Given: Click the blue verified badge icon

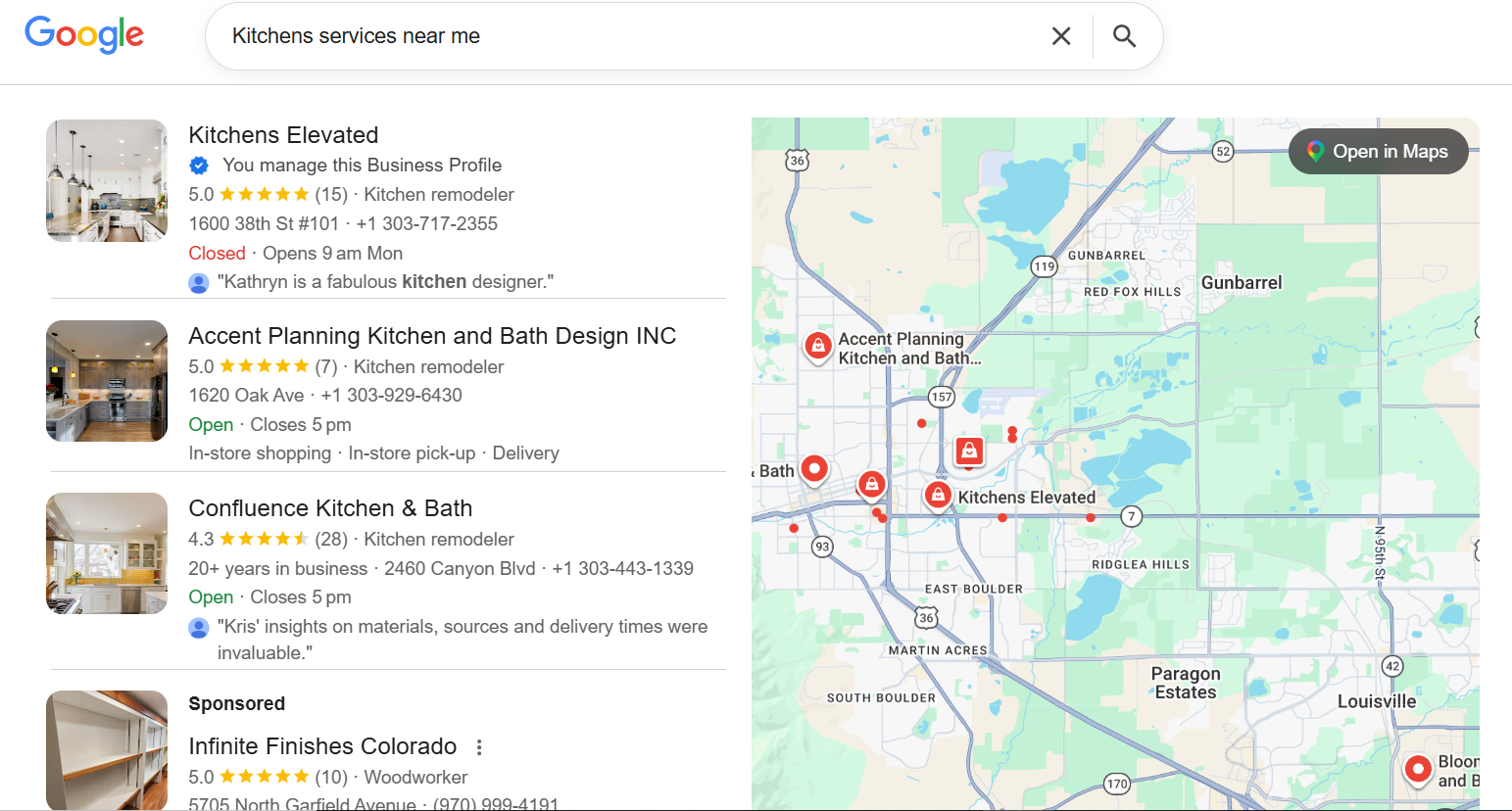Looking at the screenshot, I should click(199, 166).
